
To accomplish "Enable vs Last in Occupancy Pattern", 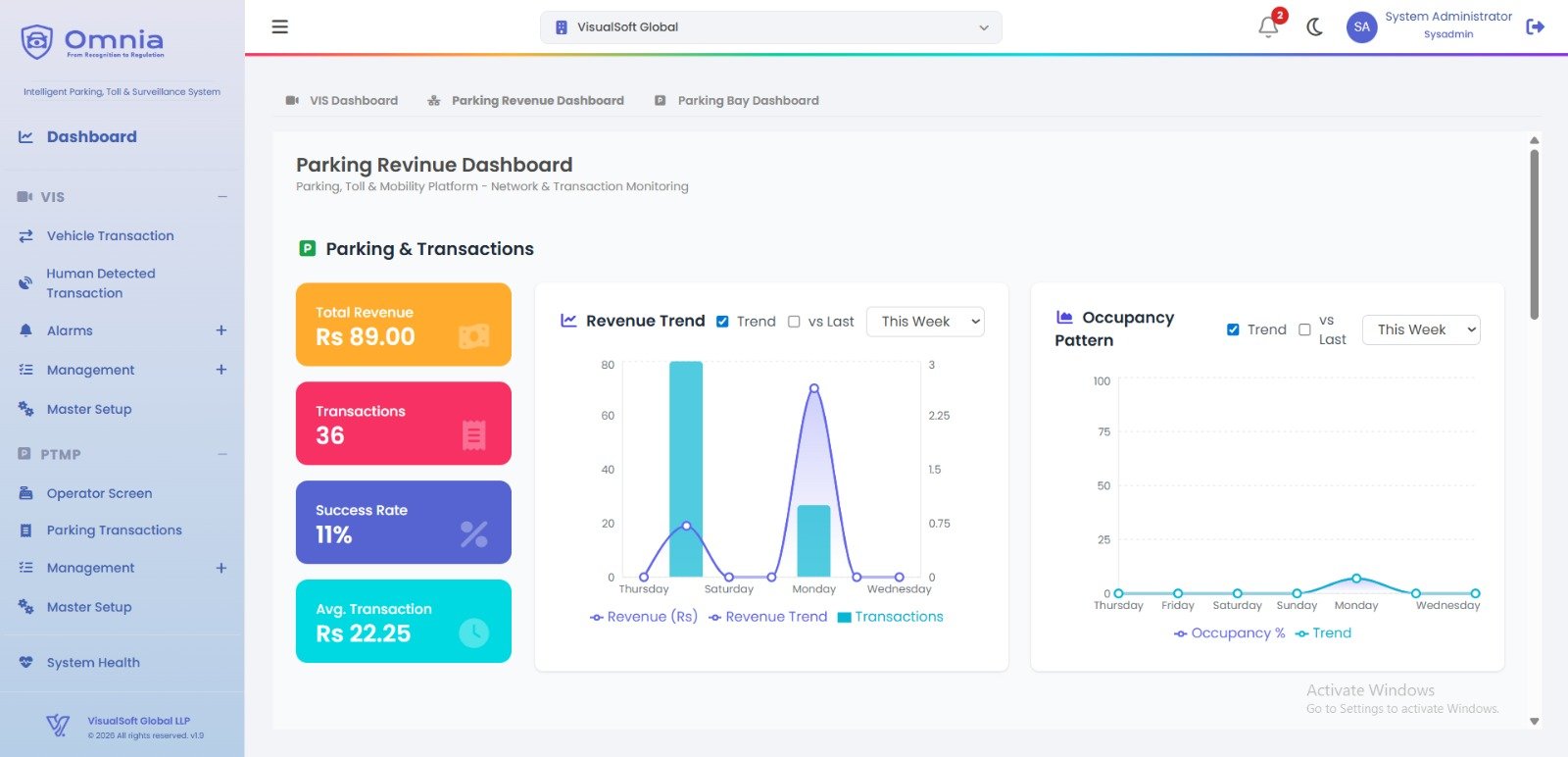I will (1304, 329).
